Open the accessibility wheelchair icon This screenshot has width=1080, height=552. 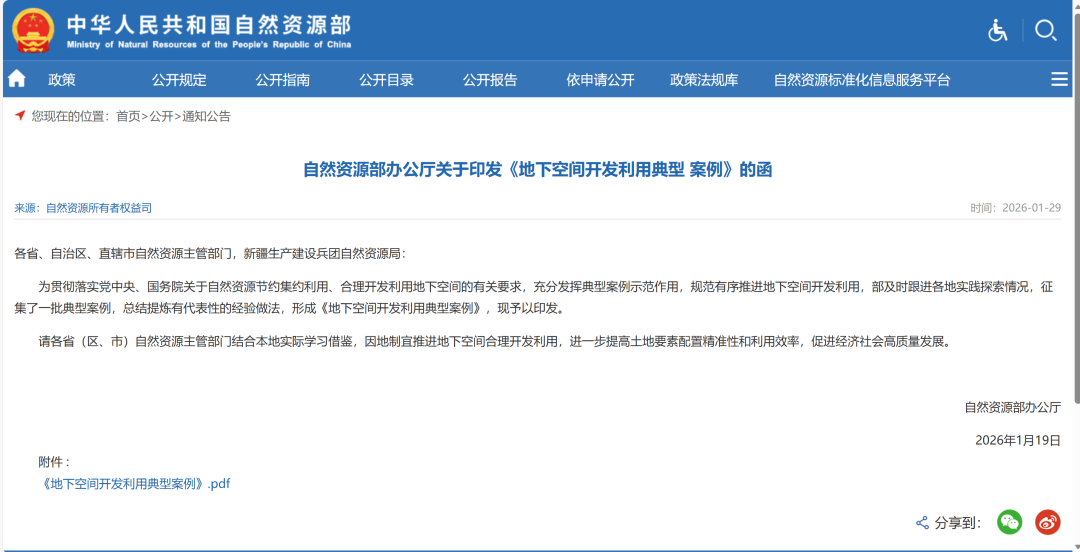coord(997,30)
